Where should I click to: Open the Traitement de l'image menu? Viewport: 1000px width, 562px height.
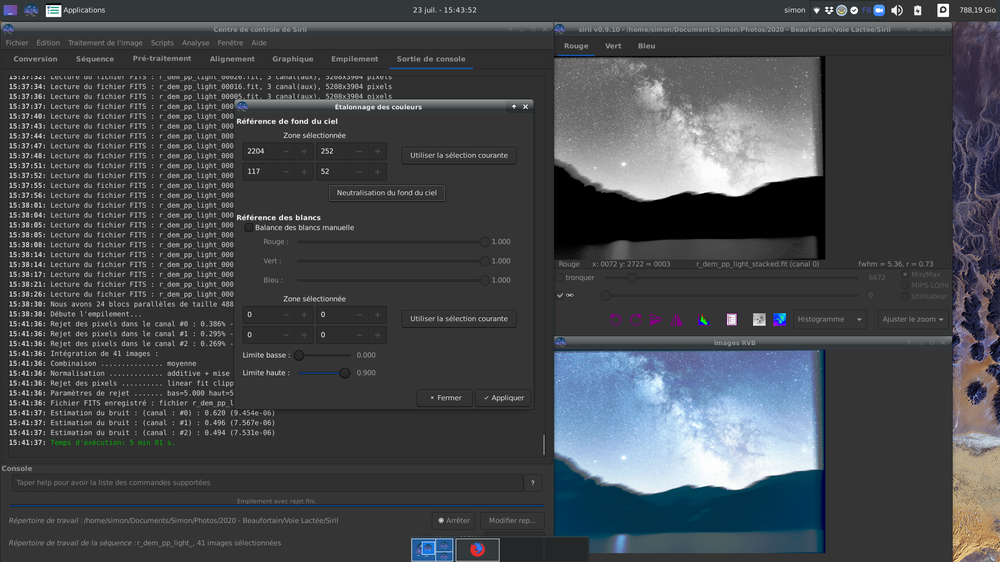click(x=105, y=43)
